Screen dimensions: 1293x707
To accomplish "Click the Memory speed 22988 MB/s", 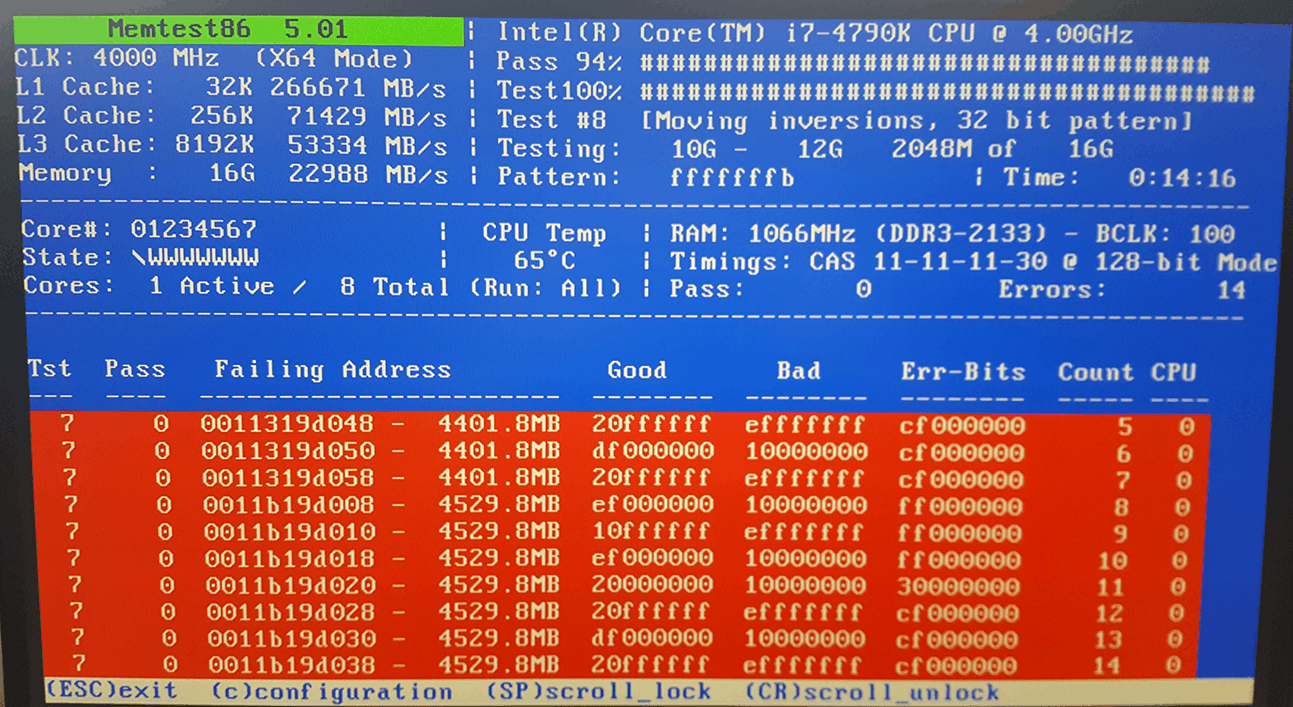I will tap(366, 174).
